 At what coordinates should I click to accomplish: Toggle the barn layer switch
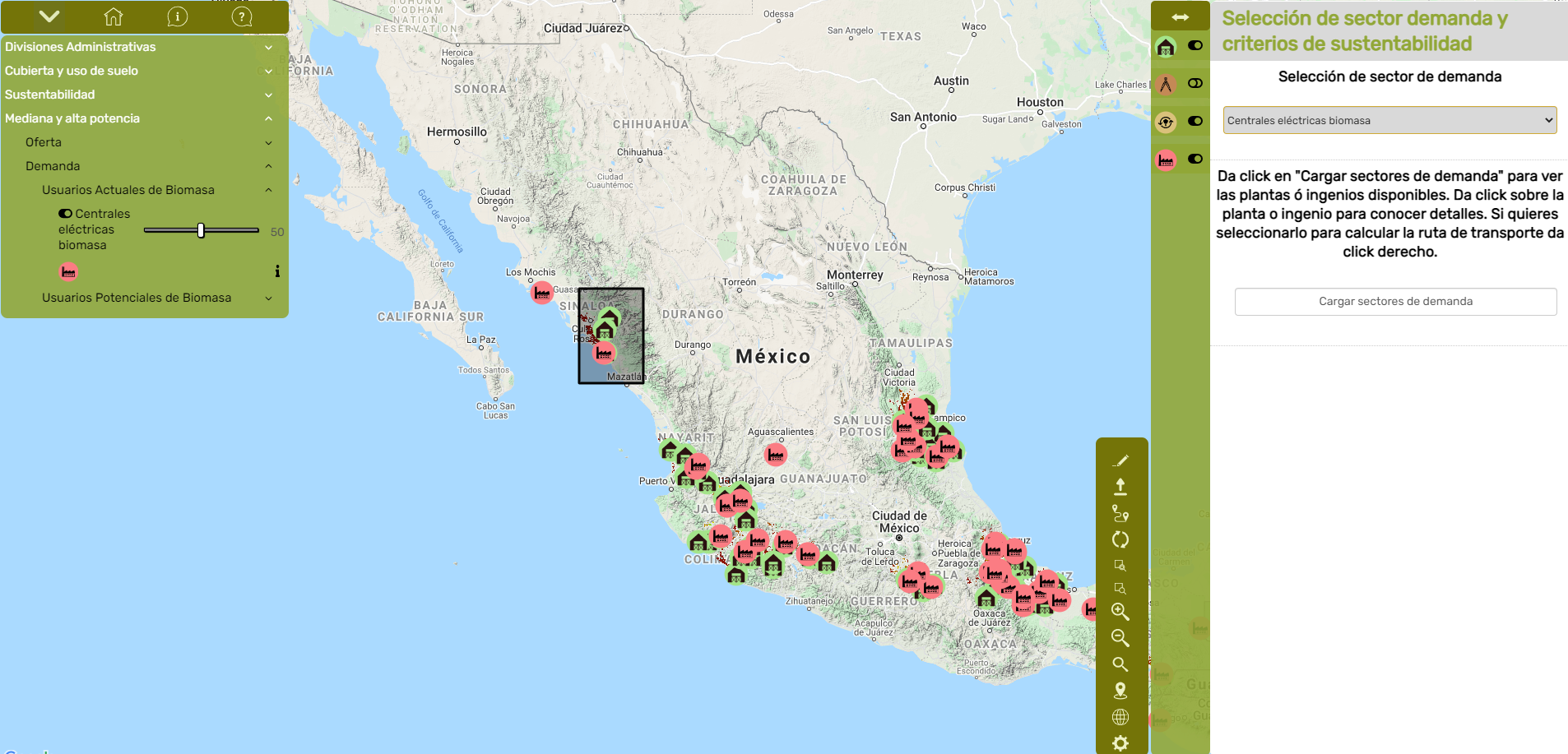(1195, 46)
